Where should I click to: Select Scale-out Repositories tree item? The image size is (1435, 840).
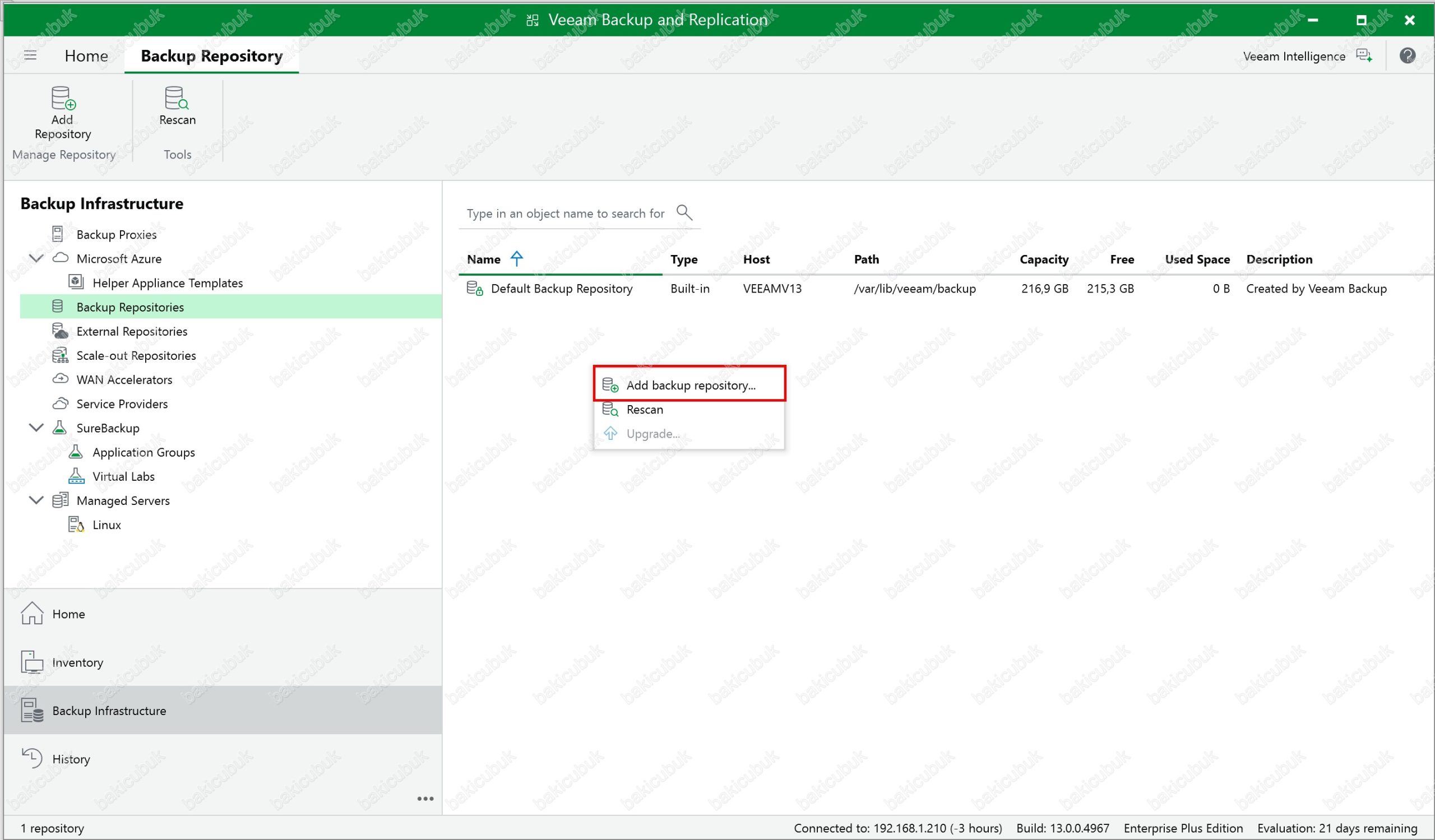(x=136, y=356)
